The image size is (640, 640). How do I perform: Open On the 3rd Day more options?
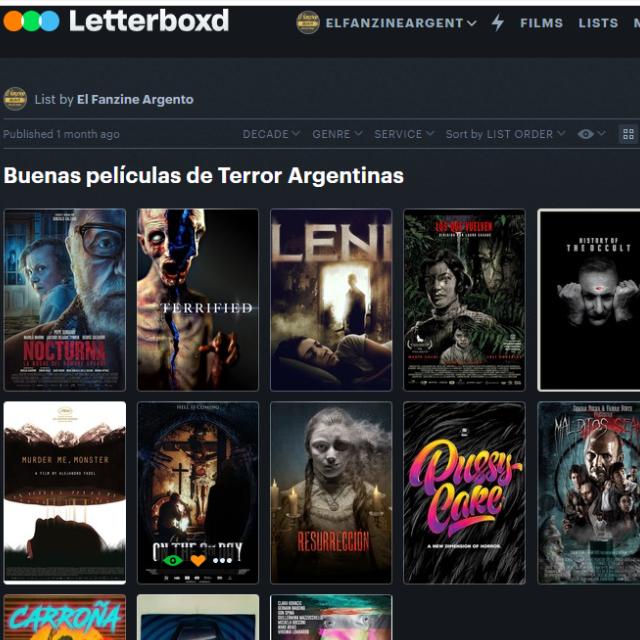point(222,560)
